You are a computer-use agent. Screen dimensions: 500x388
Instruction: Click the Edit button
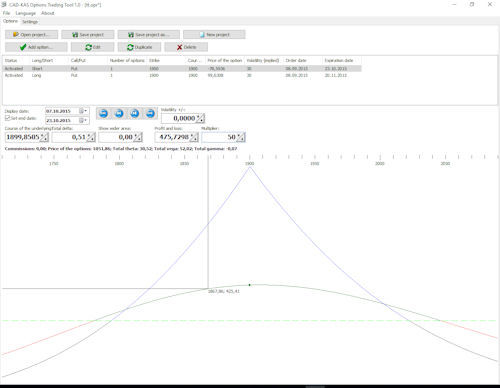[x=93, y=47]
